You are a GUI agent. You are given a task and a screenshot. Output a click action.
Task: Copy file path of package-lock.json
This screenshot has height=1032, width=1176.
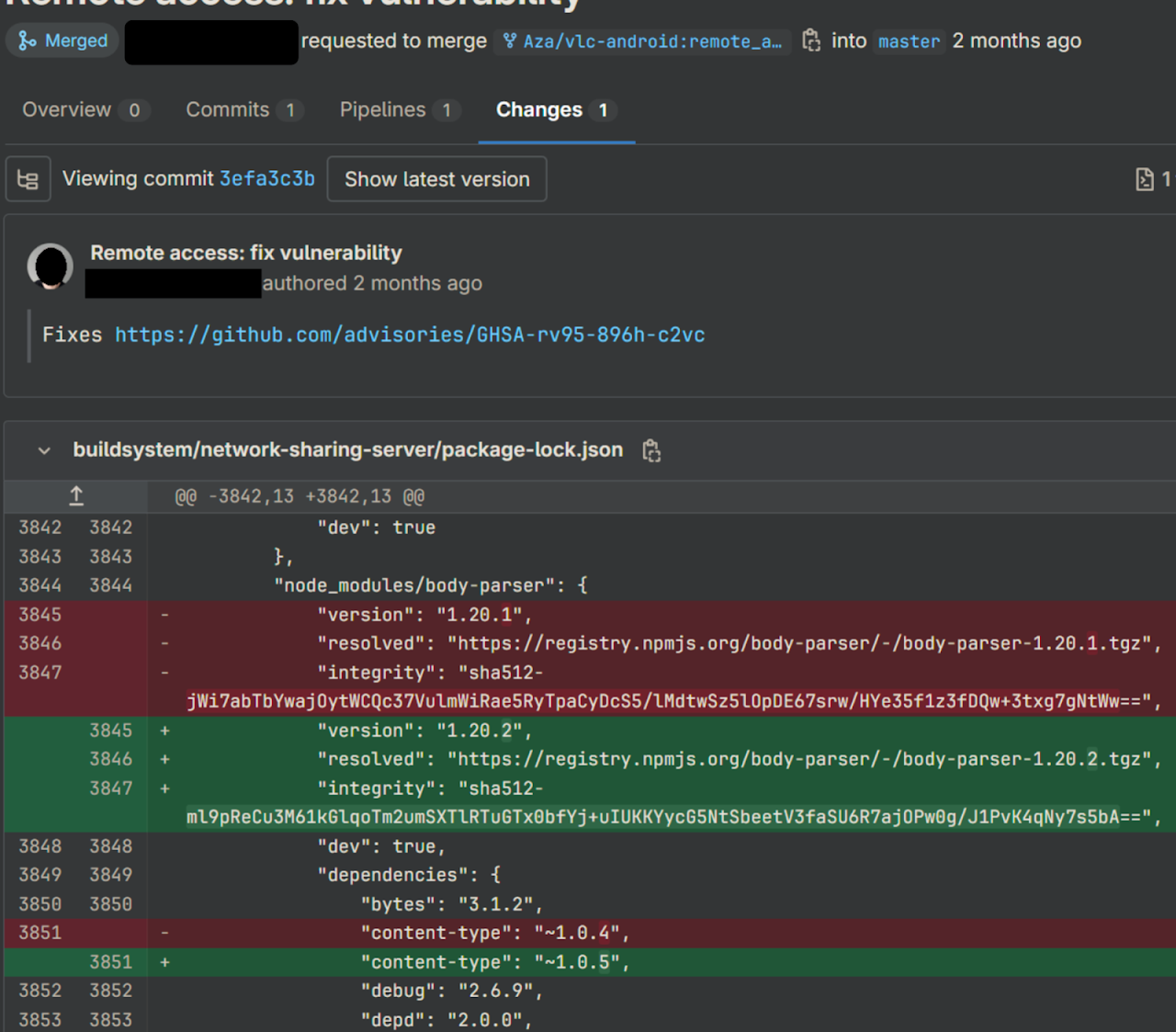(x=651, y=450)
